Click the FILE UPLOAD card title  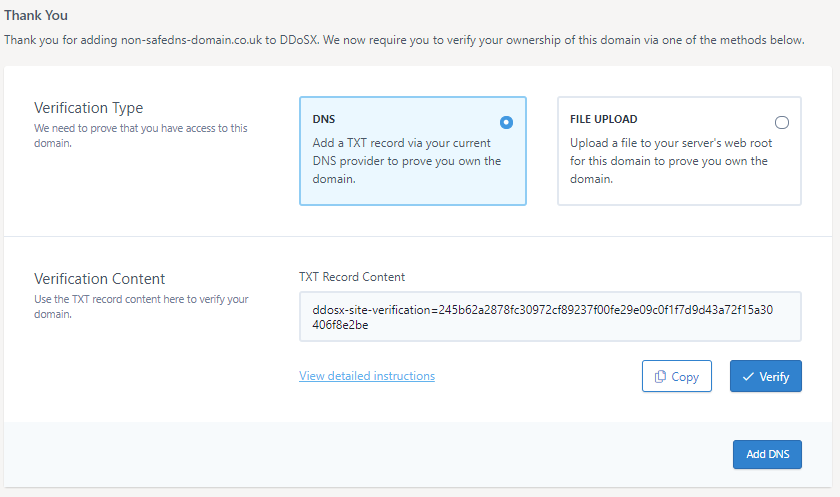(x=603, y=119)
